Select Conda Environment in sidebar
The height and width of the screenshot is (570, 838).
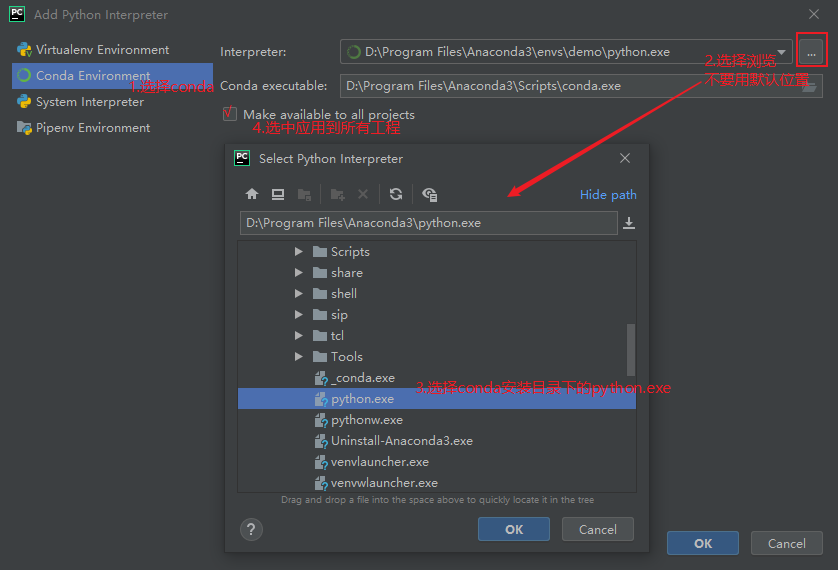[x=112, y=75]
